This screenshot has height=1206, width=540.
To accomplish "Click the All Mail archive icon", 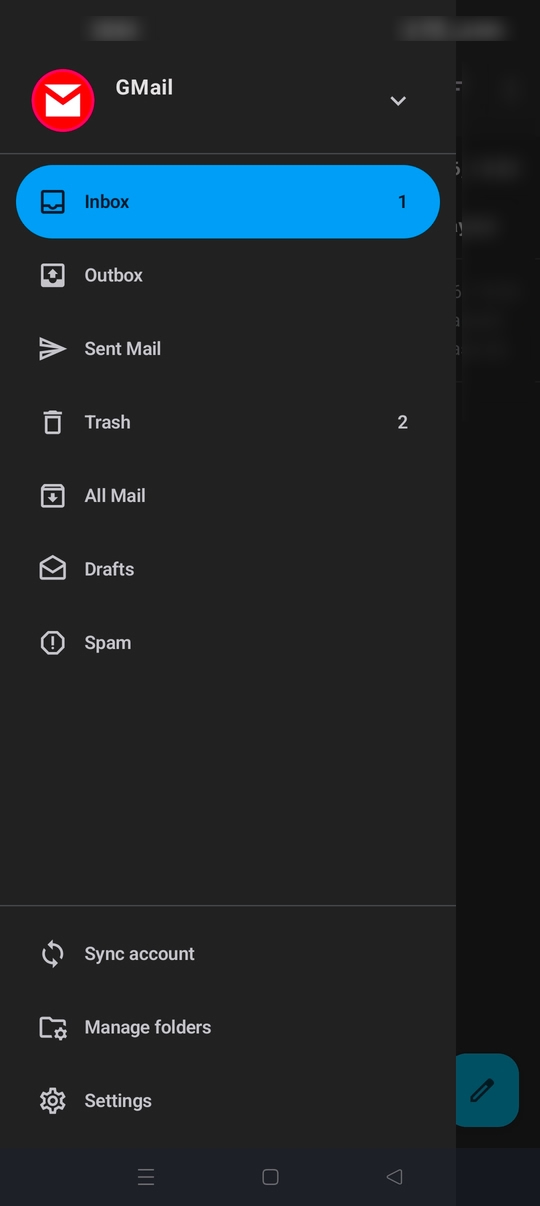I will click(52, 496).
